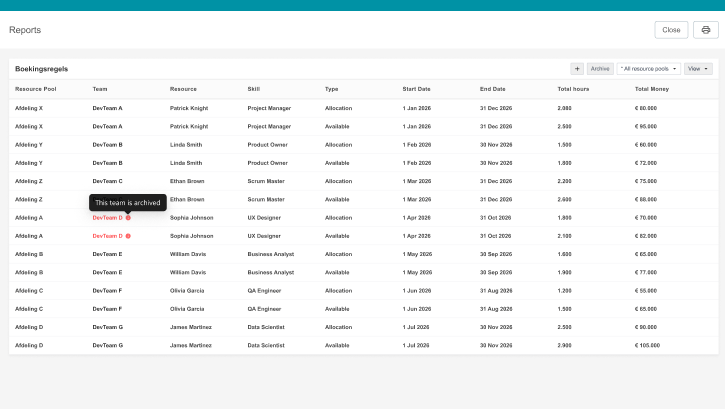Click the Resource Pool column header

pos(36,89)
